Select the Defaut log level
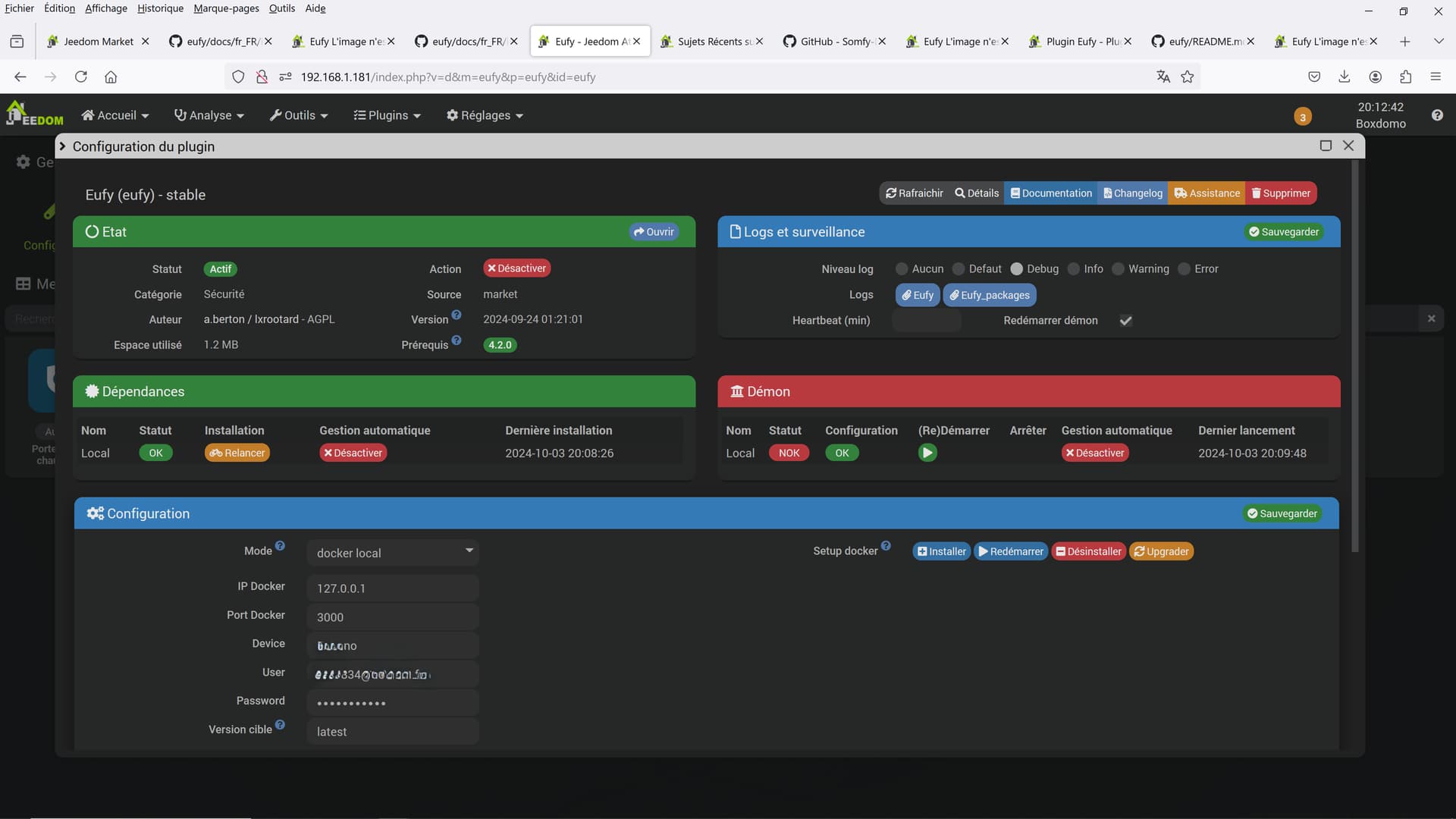 click(x=959, y=269)
